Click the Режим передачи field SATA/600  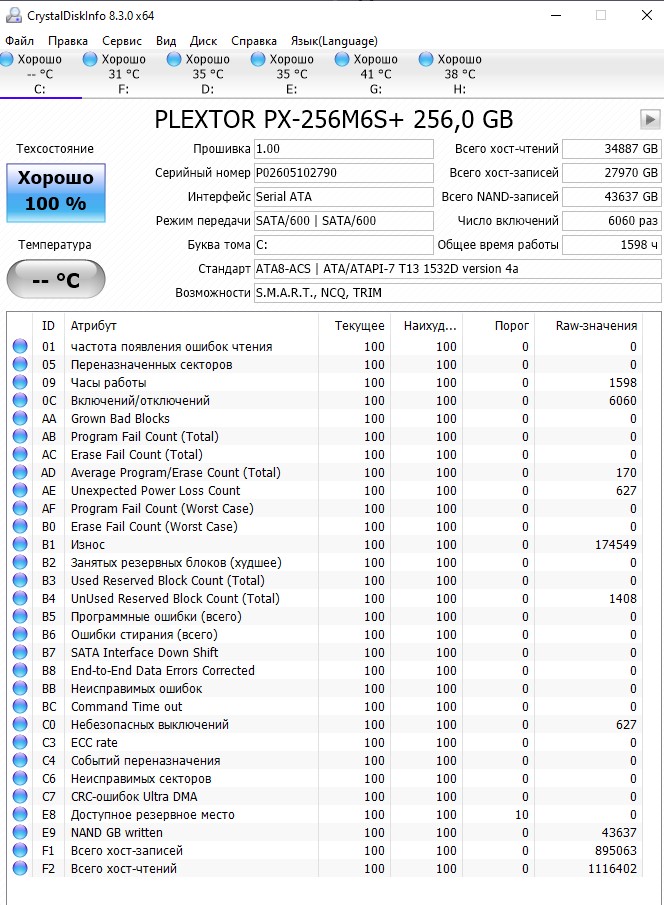[x=344, y=221]
